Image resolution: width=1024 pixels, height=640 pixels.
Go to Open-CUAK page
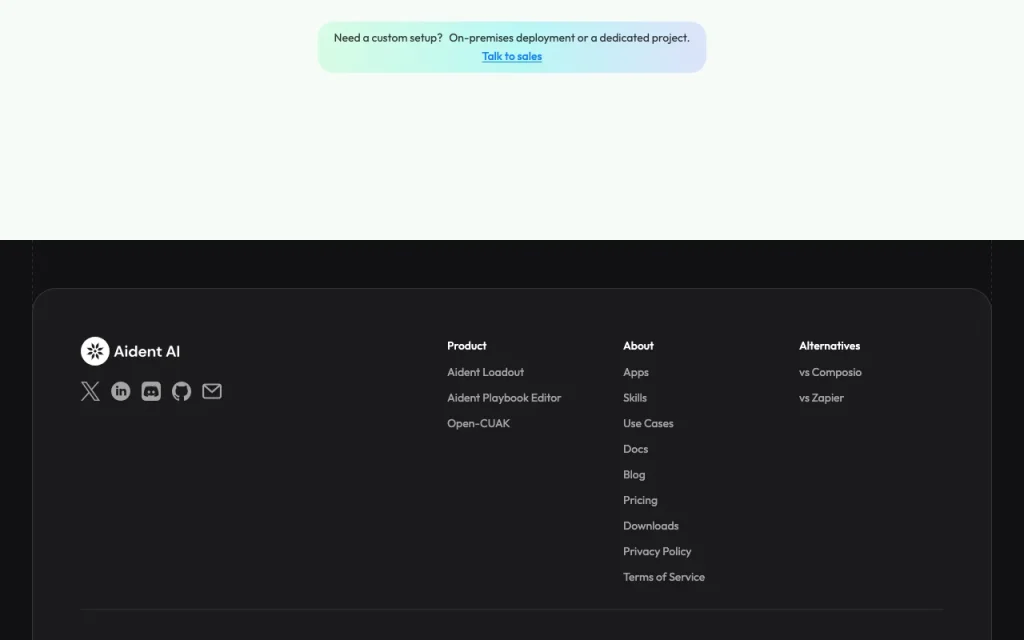pyautogui.click(x=479, y=423)
